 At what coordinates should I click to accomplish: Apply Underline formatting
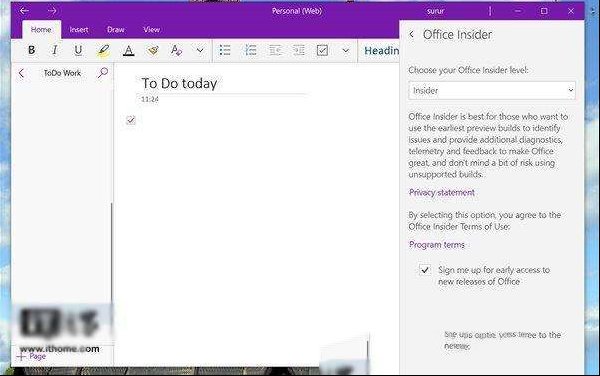78,50
